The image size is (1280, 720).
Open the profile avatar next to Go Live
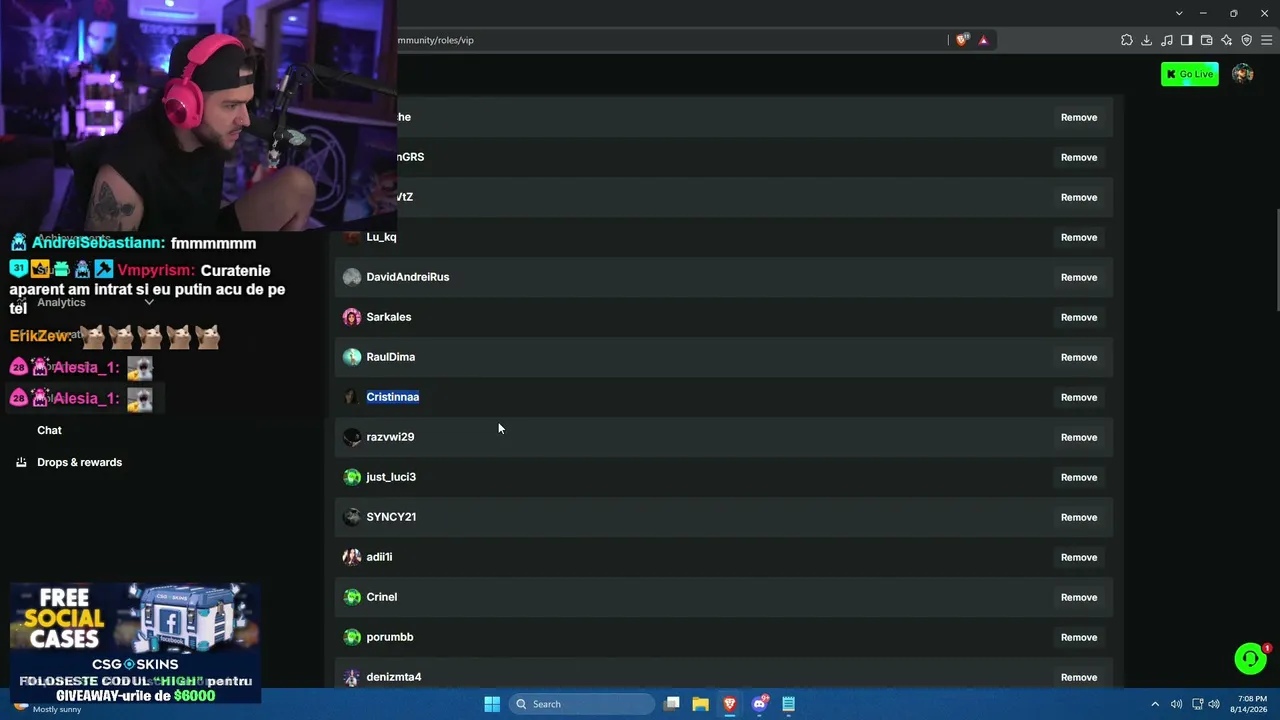pyautogui.click(x=1243, y=74)
